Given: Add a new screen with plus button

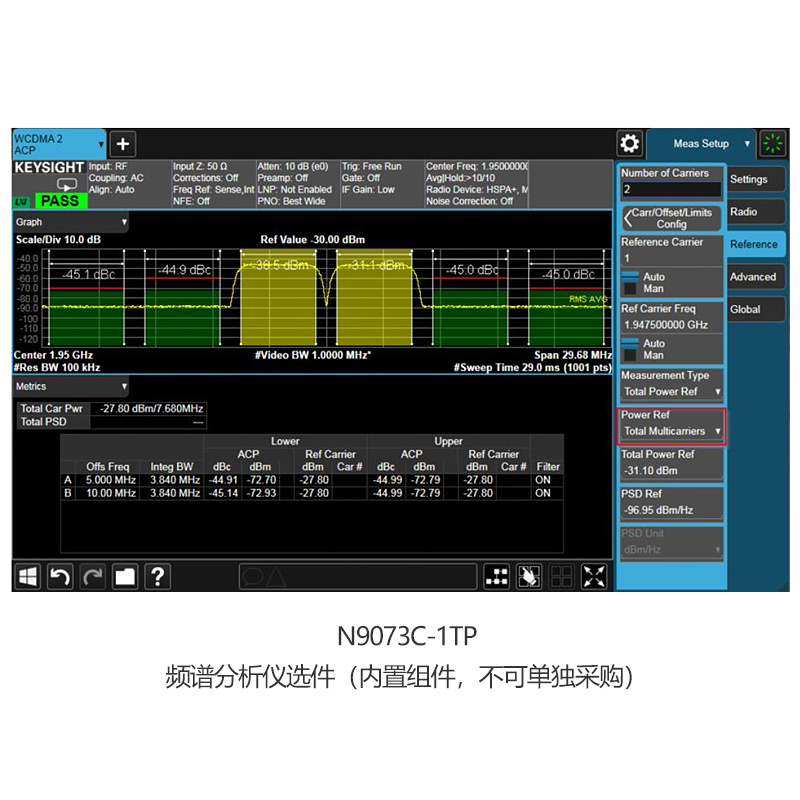Looking at the screenshot, I should click(x=122, y=144).
